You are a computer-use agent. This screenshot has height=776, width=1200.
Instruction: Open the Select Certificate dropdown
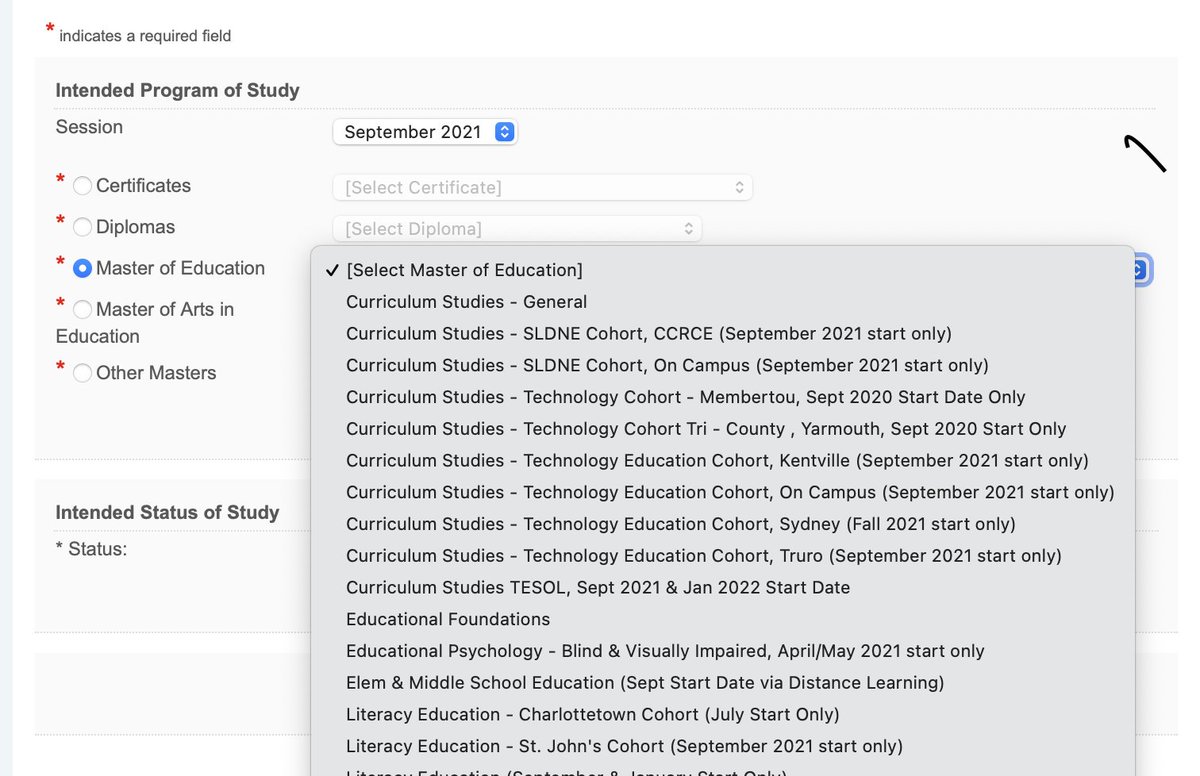542,187
